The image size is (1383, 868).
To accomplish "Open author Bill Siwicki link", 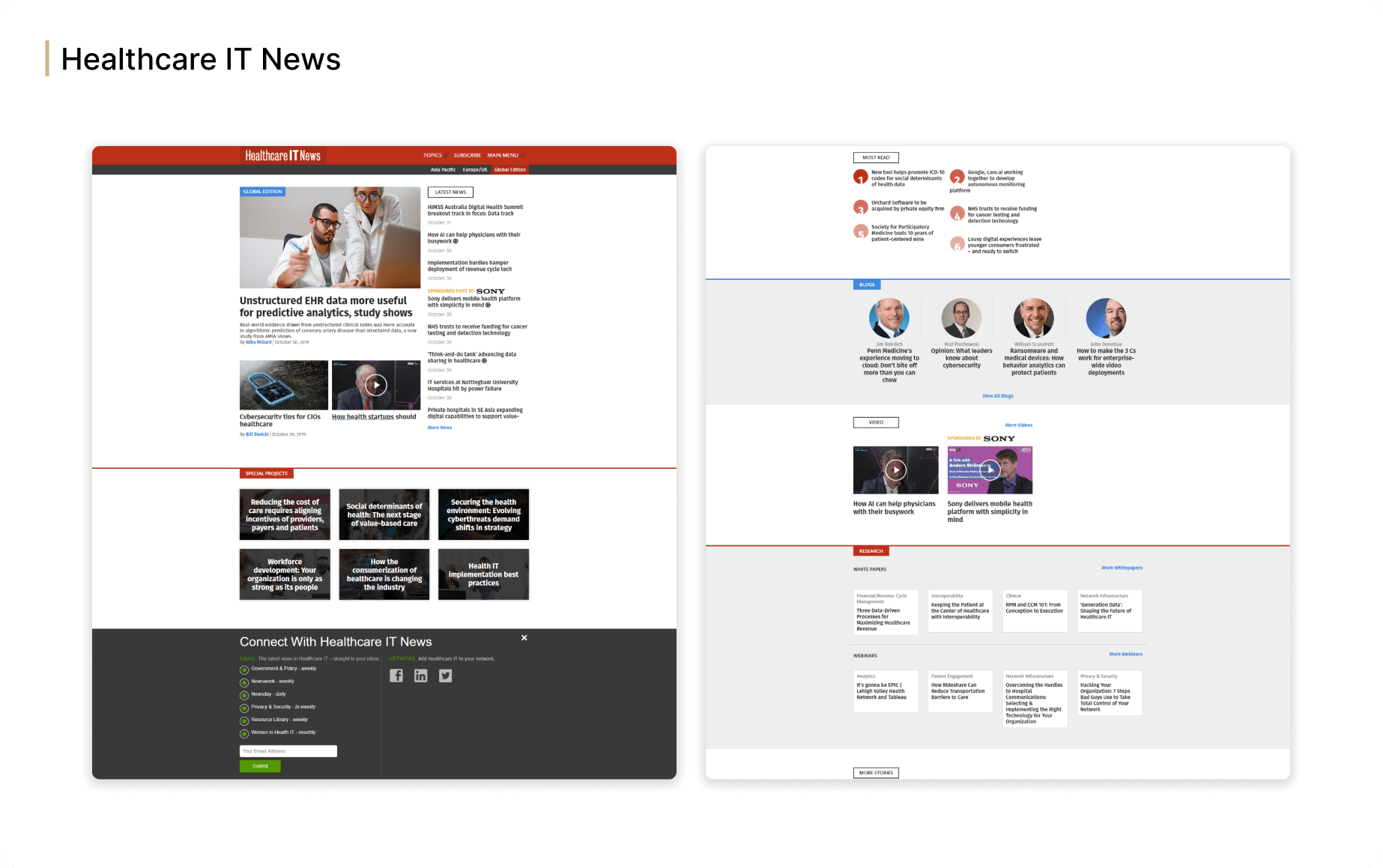I will (257, 434).
